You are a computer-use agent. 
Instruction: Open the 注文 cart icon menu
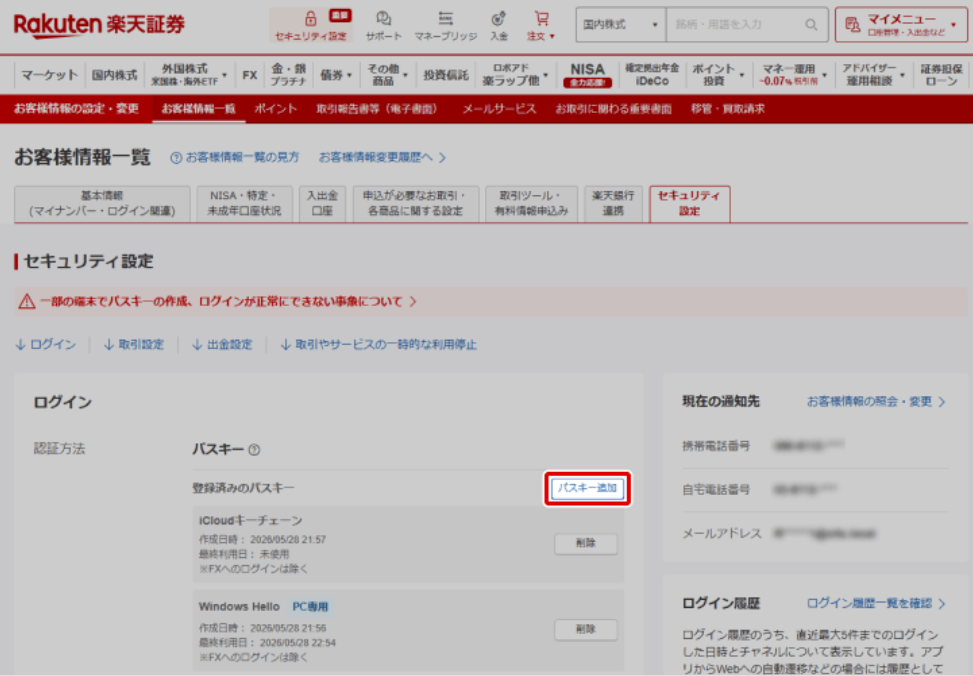coord(541,19)
